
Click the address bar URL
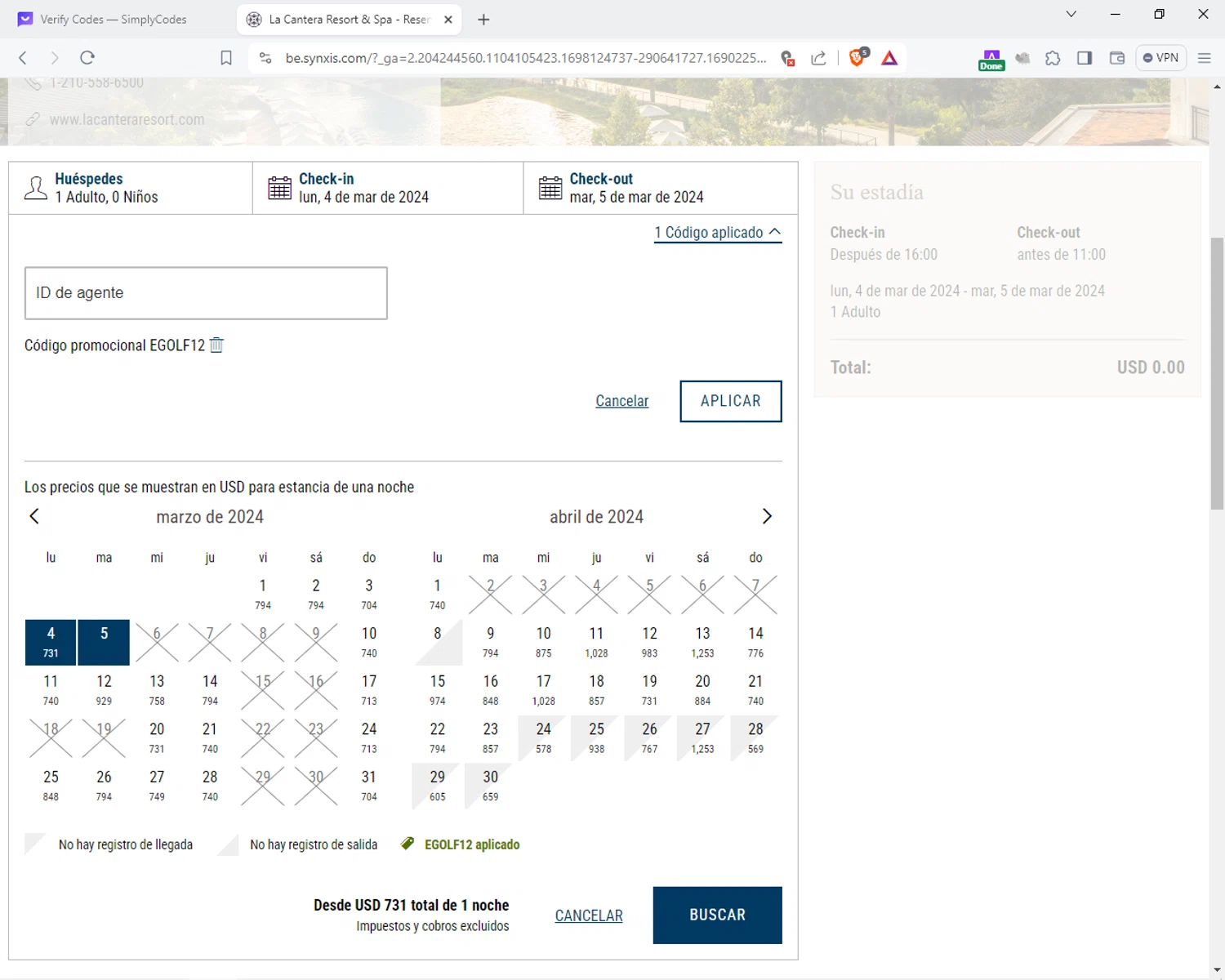526,58
